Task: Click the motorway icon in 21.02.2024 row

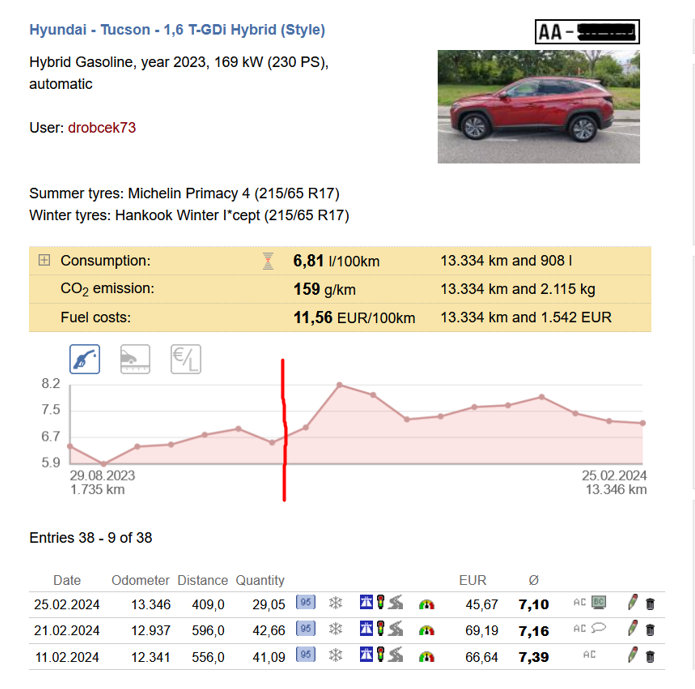Action: click(366, 628)
